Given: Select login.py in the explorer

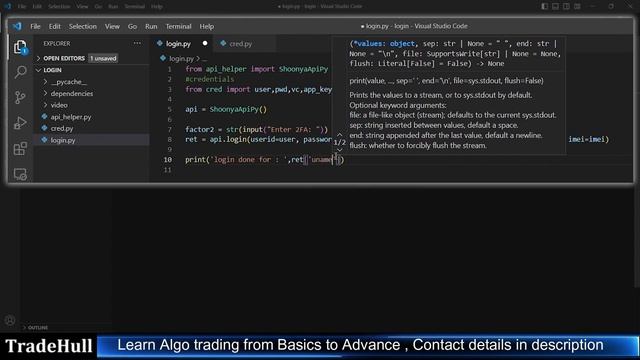Looking at the screenshot, I should click(x=62, y=140).
